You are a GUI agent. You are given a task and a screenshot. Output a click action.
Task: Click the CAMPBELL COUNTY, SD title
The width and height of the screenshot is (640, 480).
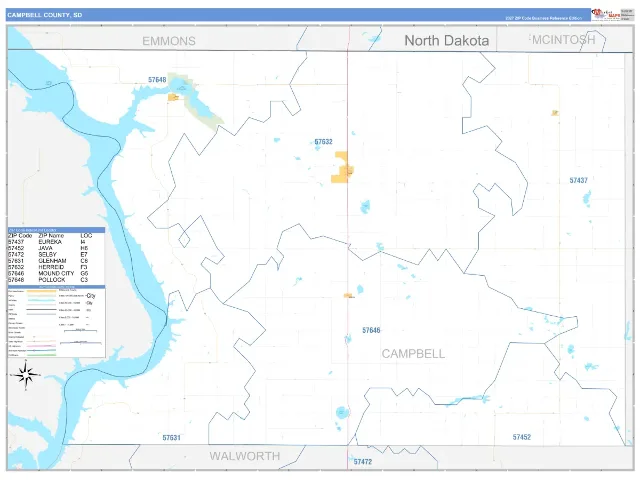pyautogui.click(x=44, y=15)
